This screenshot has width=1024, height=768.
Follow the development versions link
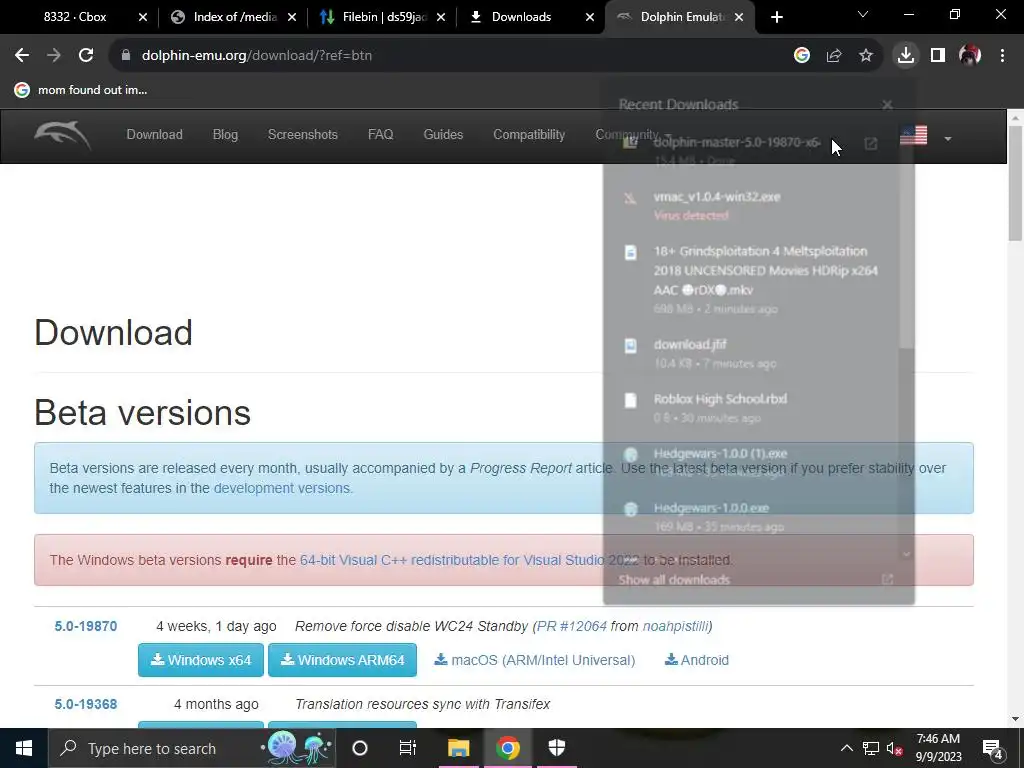[283, 488]
